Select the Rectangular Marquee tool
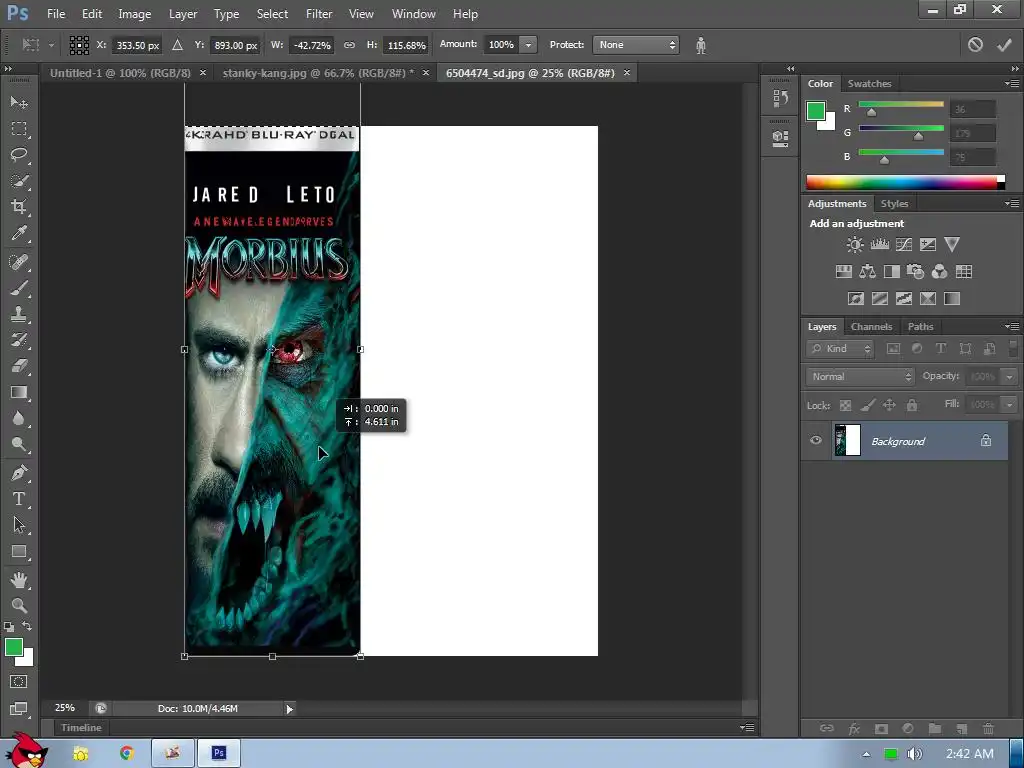 pyautogui.click(x=19, y=129)
